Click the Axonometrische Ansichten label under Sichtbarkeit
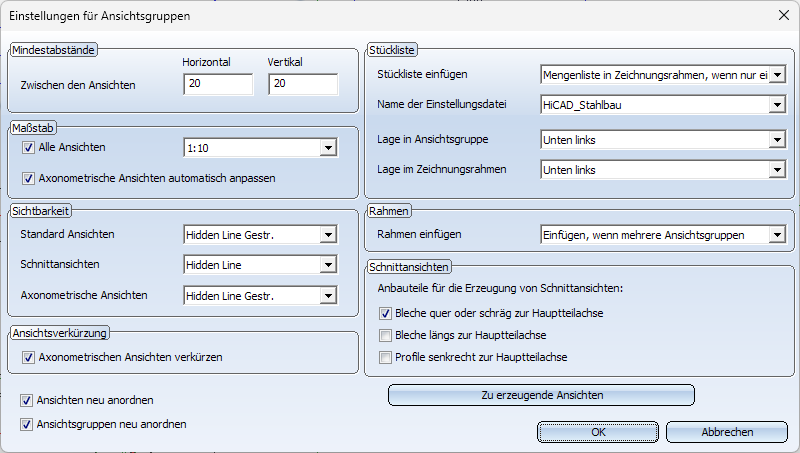The image size is (800, 453). tap(84, 295)
